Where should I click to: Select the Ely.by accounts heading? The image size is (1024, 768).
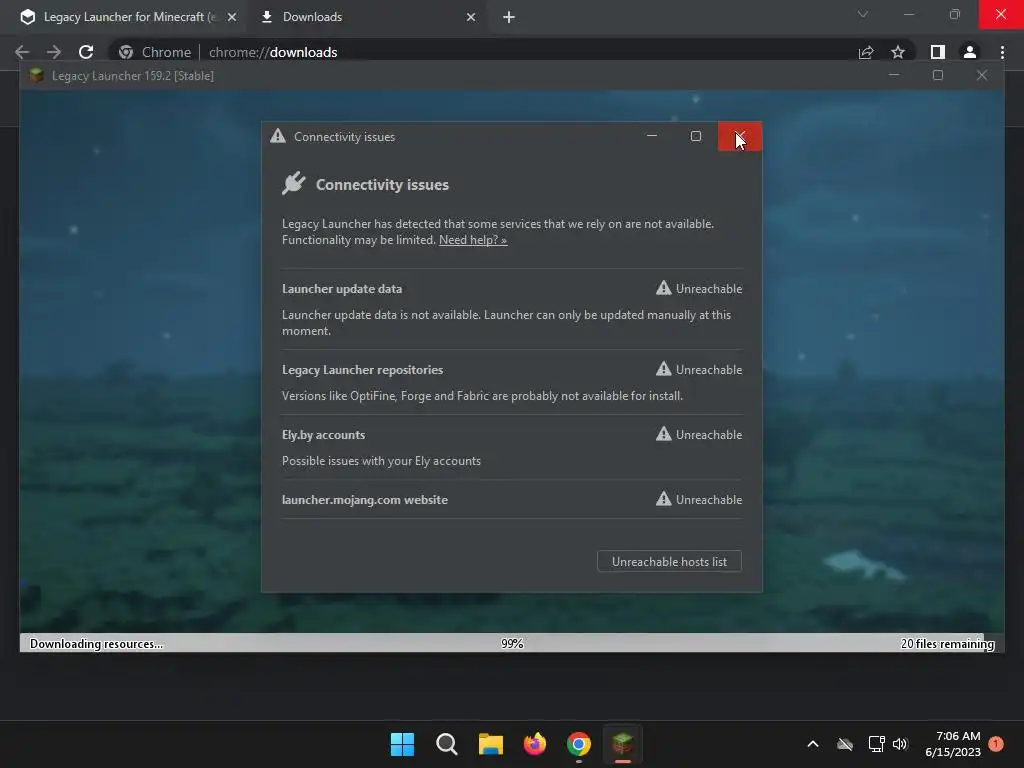click(x=323, y=435)
